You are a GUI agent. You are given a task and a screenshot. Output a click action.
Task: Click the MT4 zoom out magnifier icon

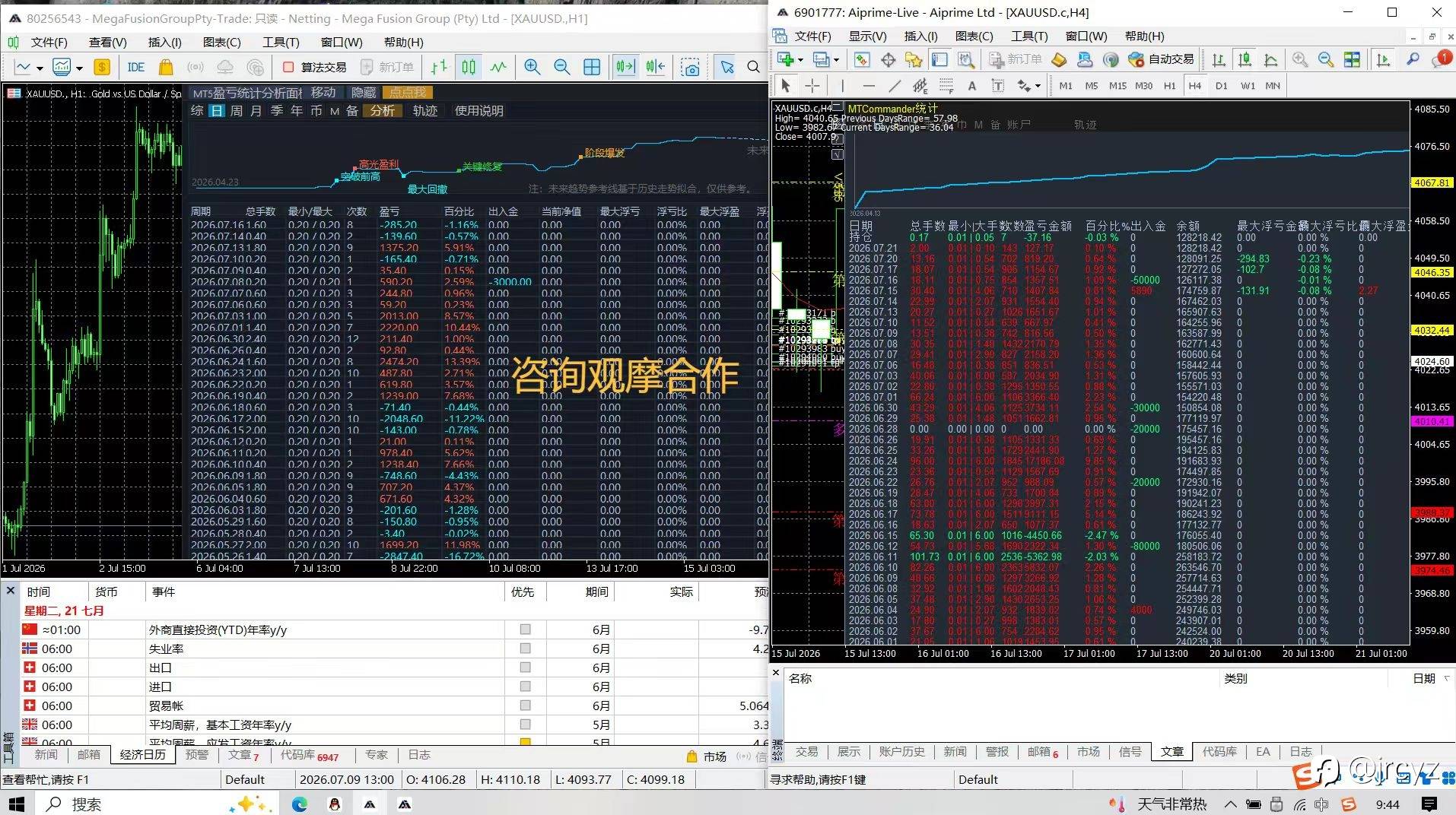(x=1325, y=59)
